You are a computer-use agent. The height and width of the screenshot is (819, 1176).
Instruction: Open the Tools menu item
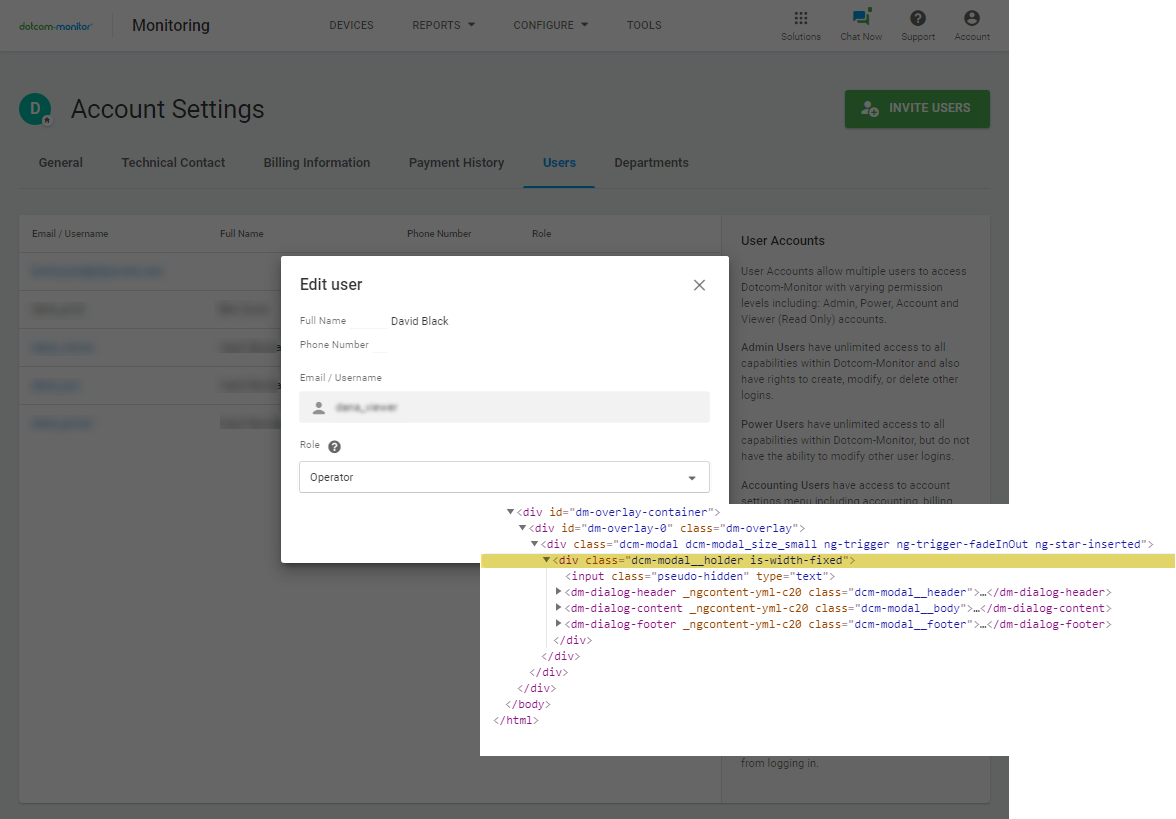pyautogui.click(x=644, y=25)
